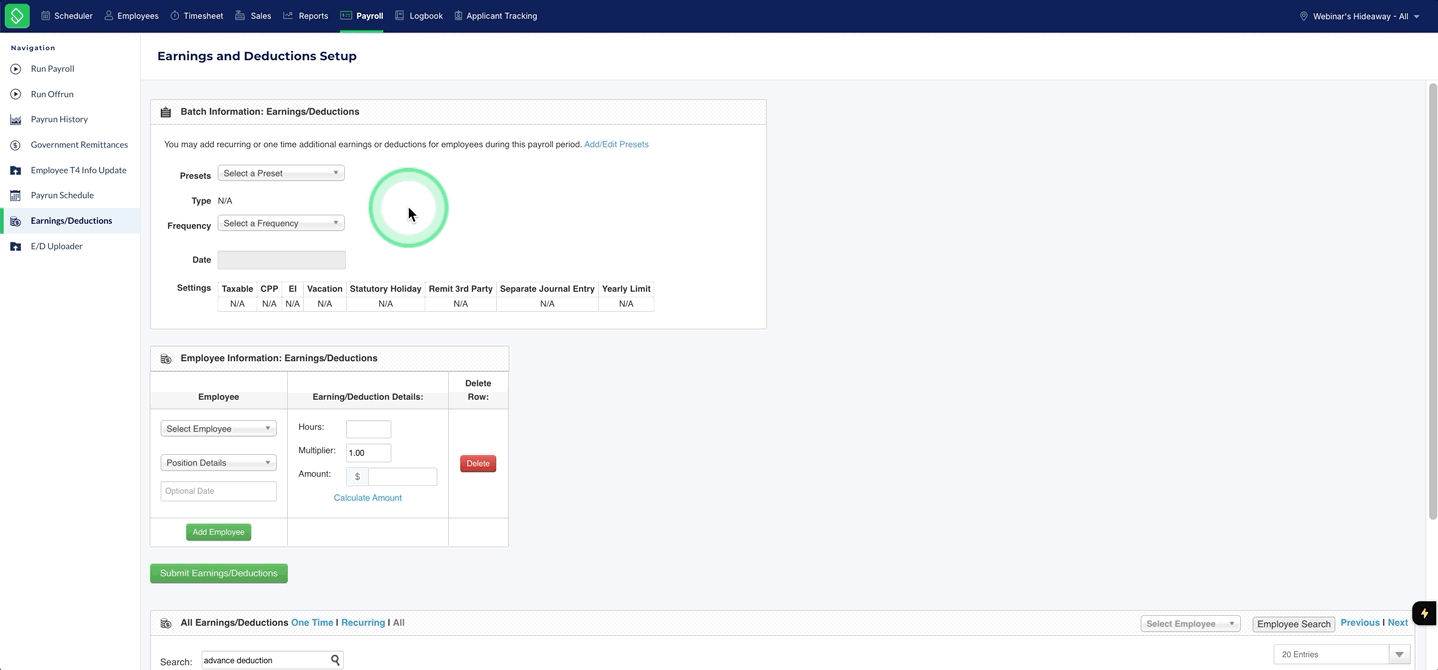This screenshot has height=670, width=1438.
Task: Click the Optional Date field
Action: pos(218,491)
